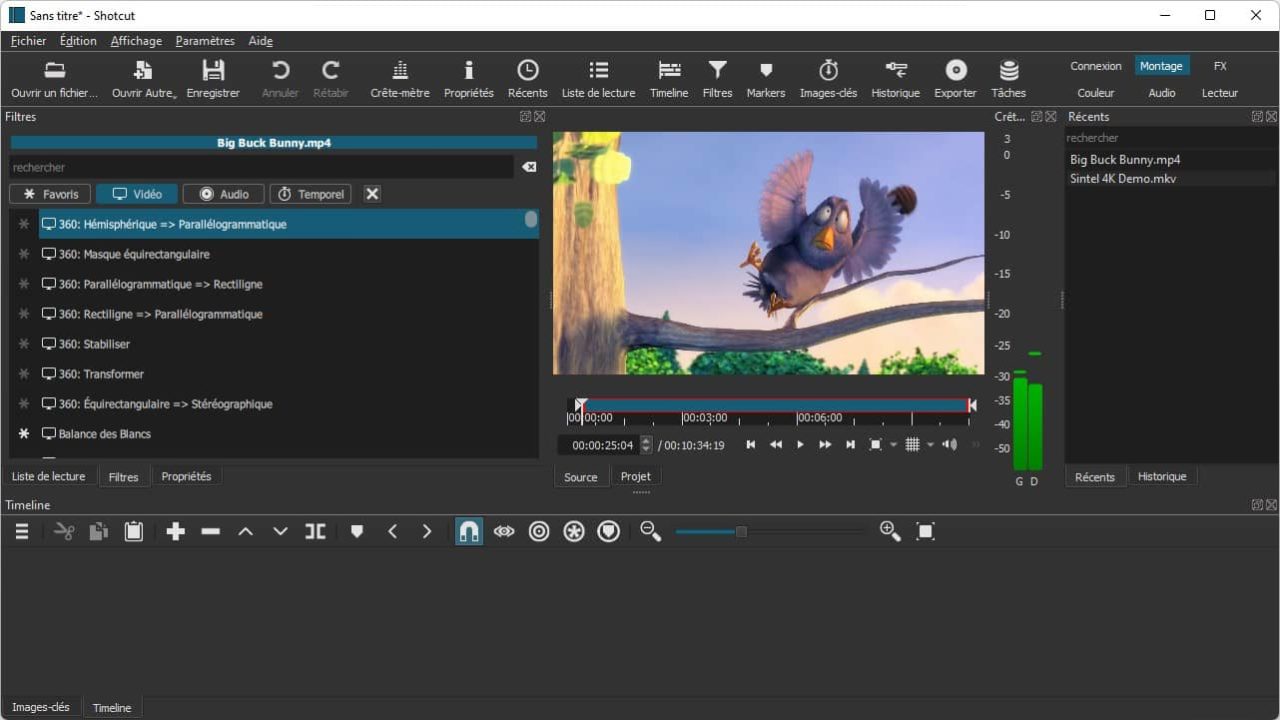Show Liste de lecture from toolbar

click(598, 79)
